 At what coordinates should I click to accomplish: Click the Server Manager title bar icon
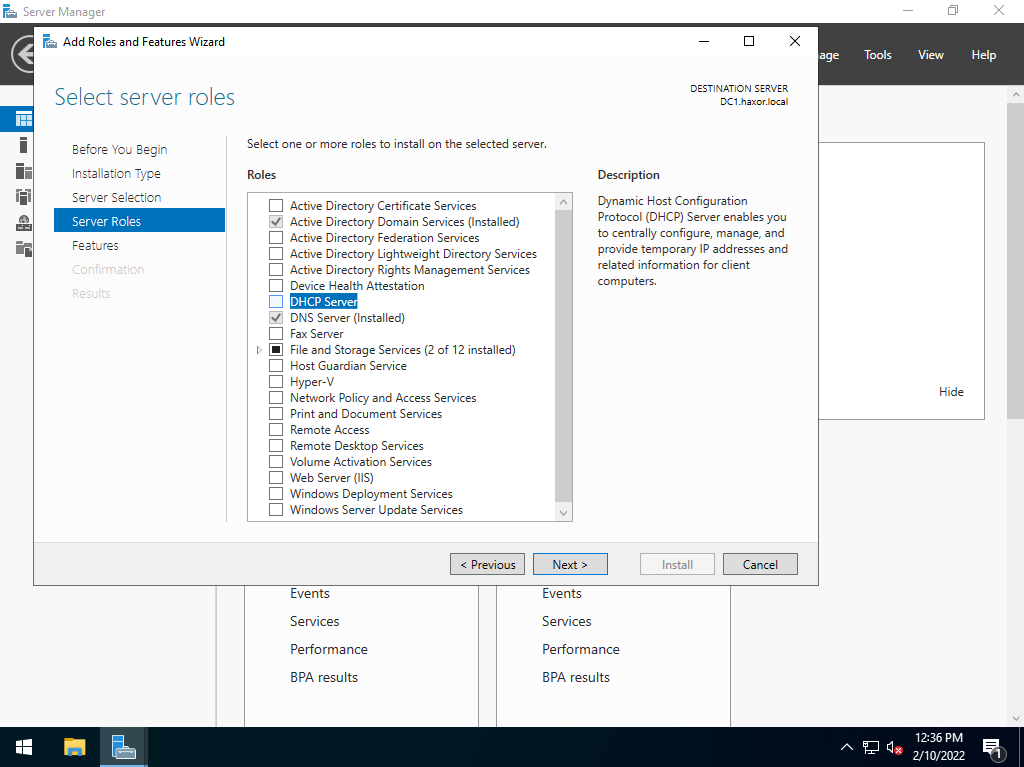10,11
